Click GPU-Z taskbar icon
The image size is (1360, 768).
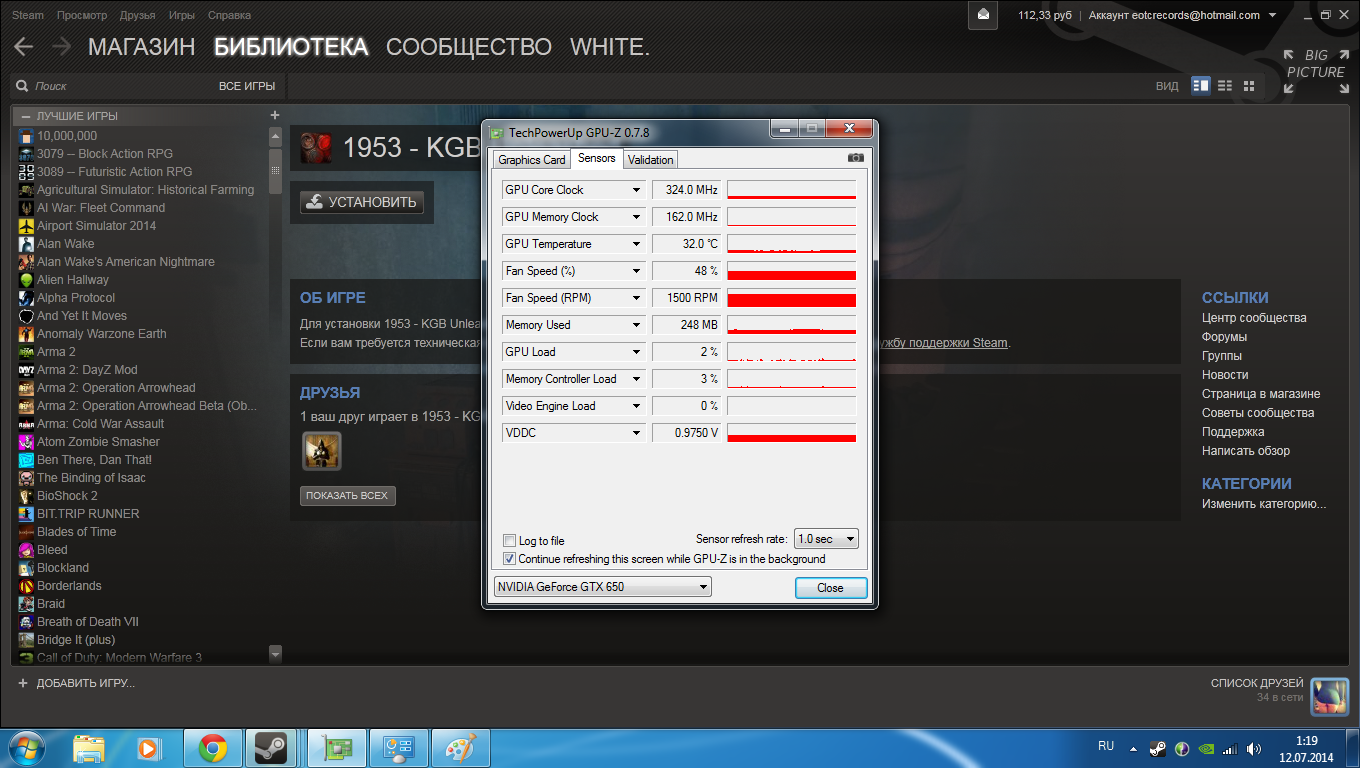point(337,747)
